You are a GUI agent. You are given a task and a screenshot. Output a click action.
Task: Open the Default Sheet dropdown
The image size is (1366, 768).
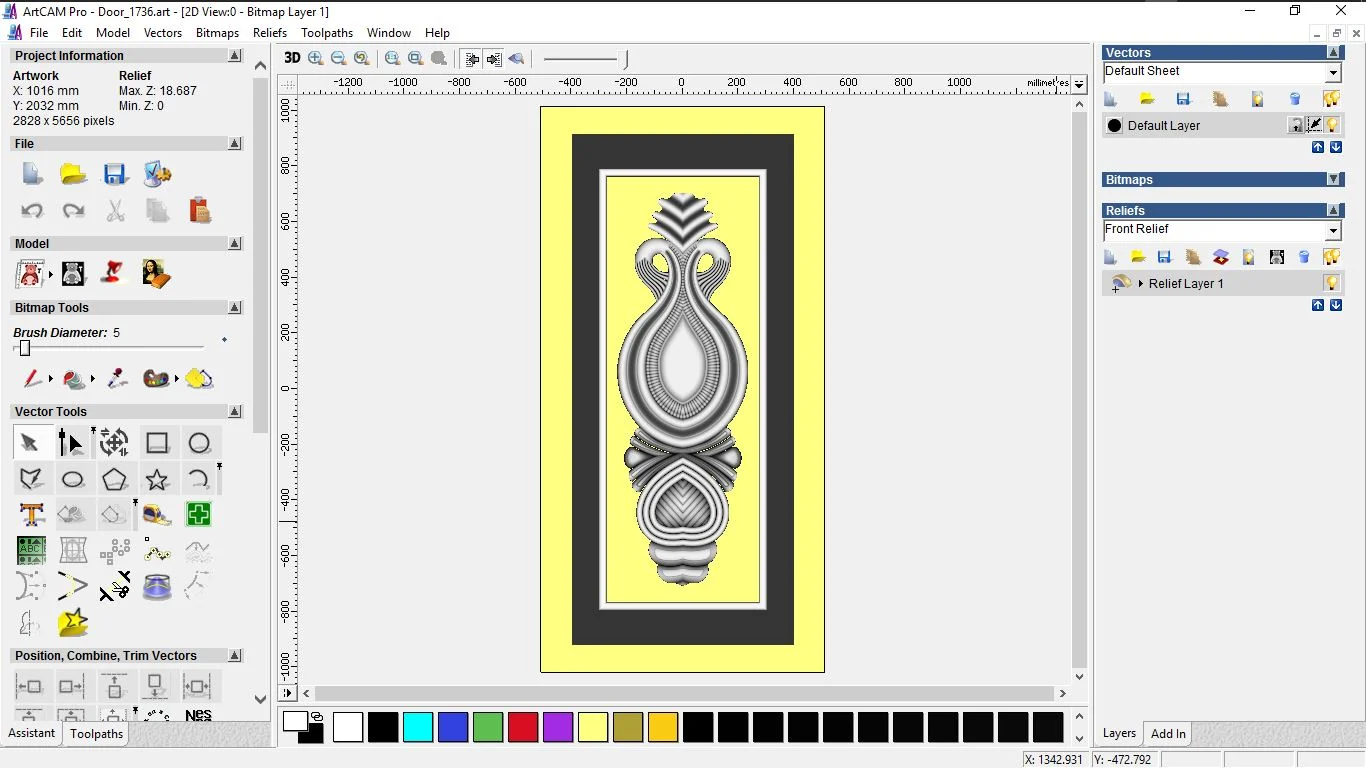pos(1333,72)
